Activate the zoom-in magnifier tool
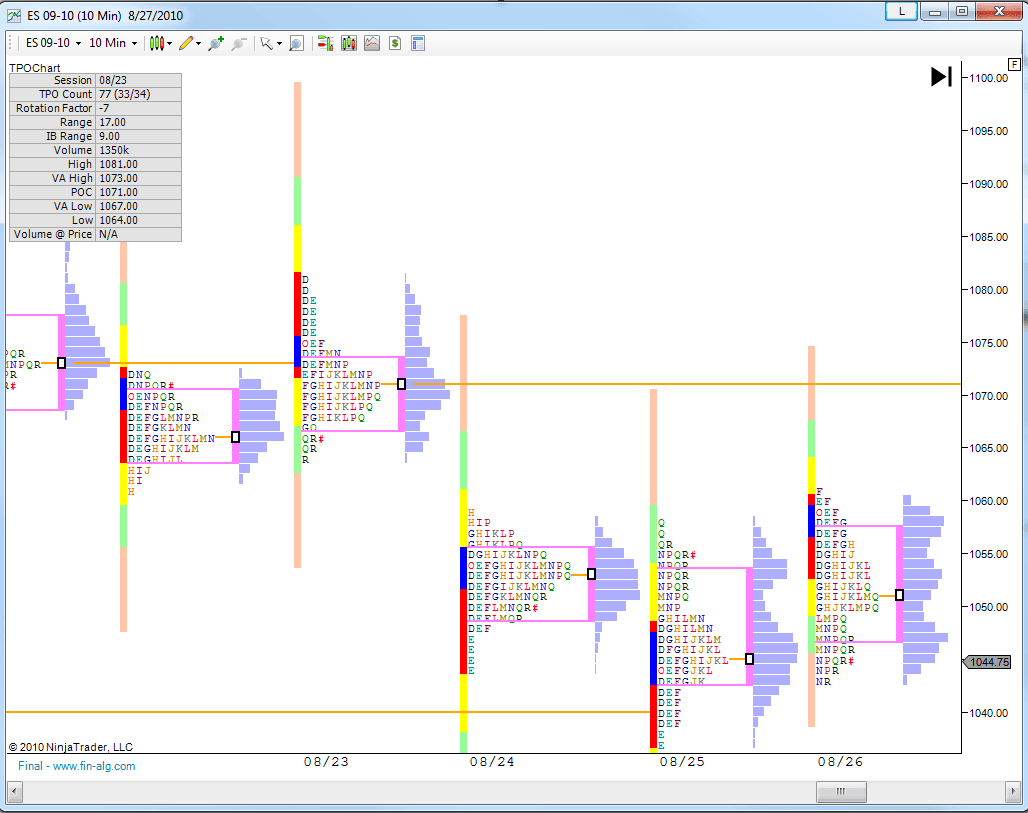This screenshot has height=813, width=1028. click(x=216, y=43)
